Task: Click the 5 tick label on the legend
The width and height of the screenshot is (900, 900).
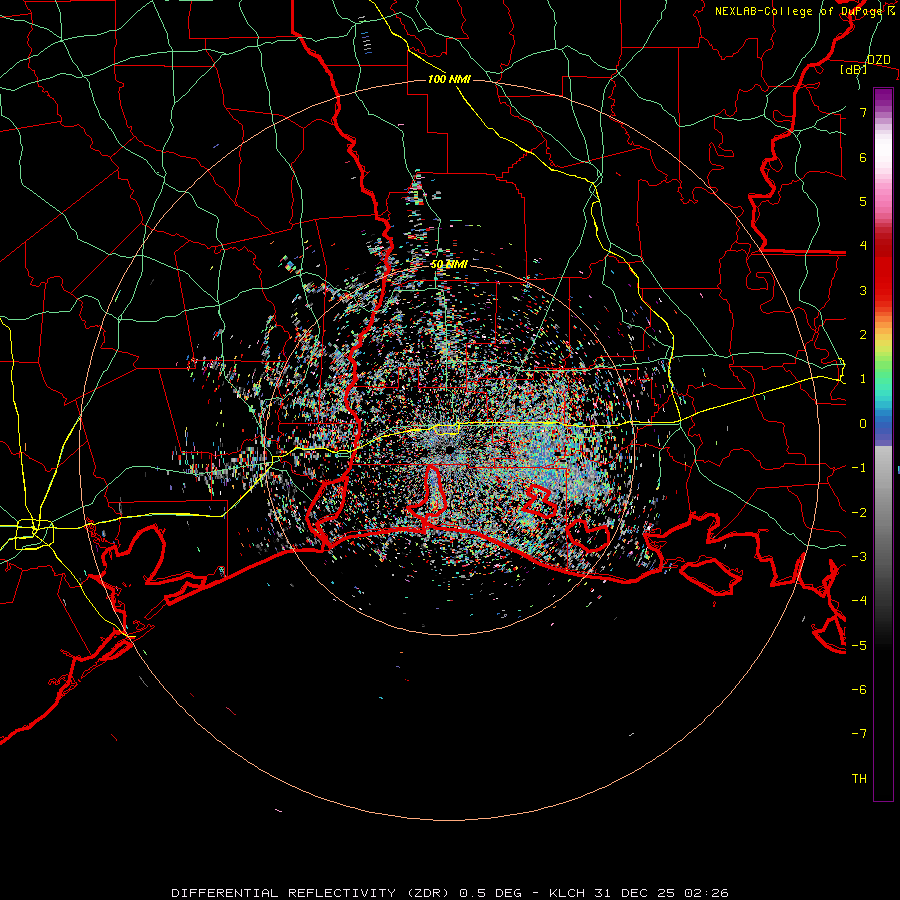Action: point(863,201)
